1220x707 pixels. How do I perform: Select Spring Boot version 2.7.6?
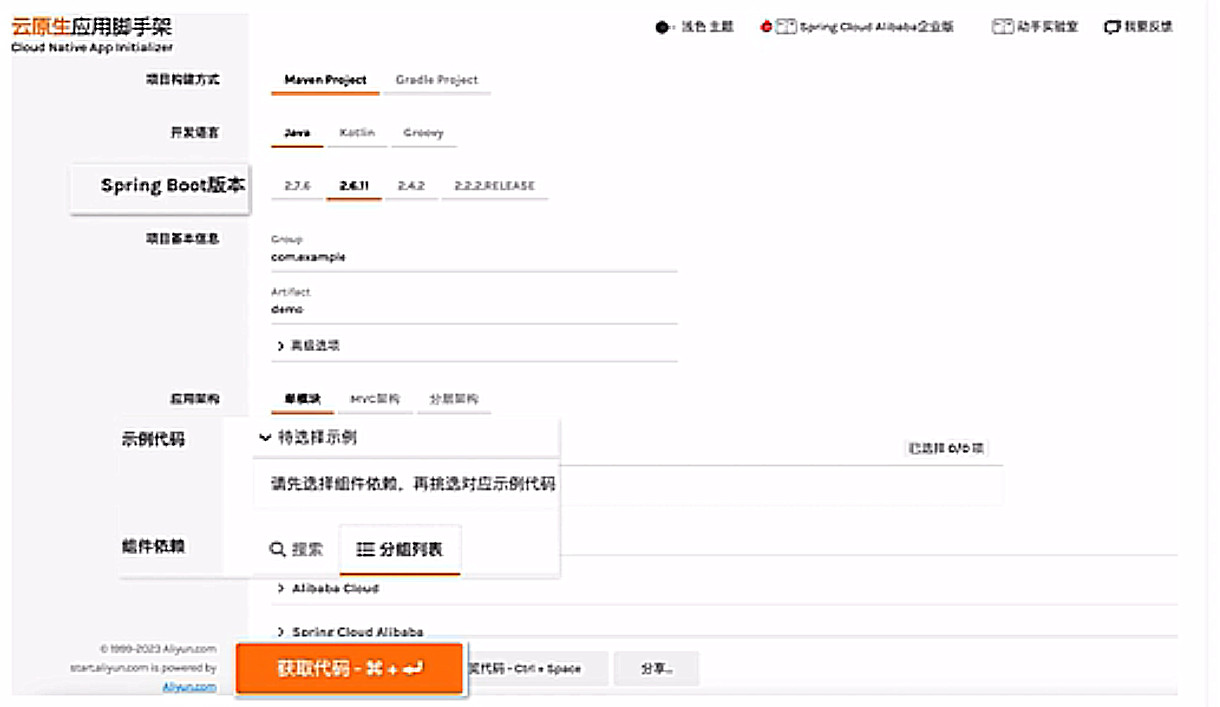point(297,186)
